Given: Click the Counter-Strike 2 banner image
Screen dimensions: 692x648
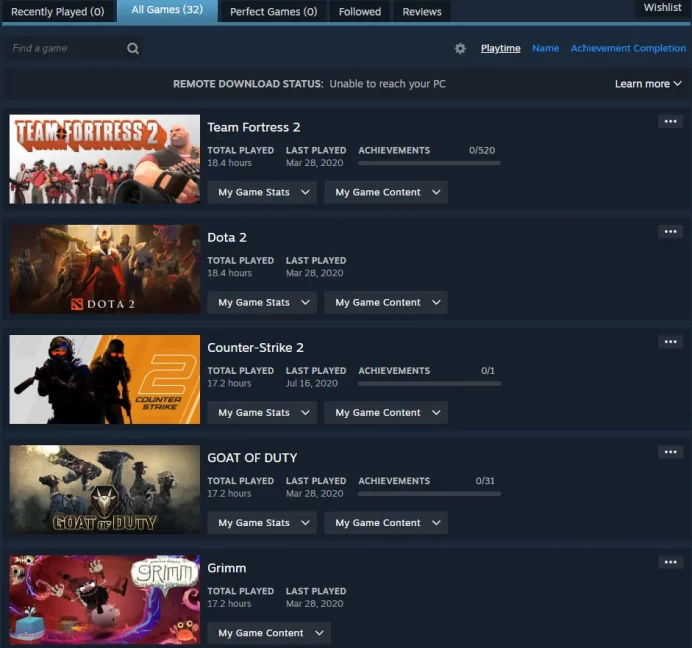Looking at the screenshot, I should (105, 379).
